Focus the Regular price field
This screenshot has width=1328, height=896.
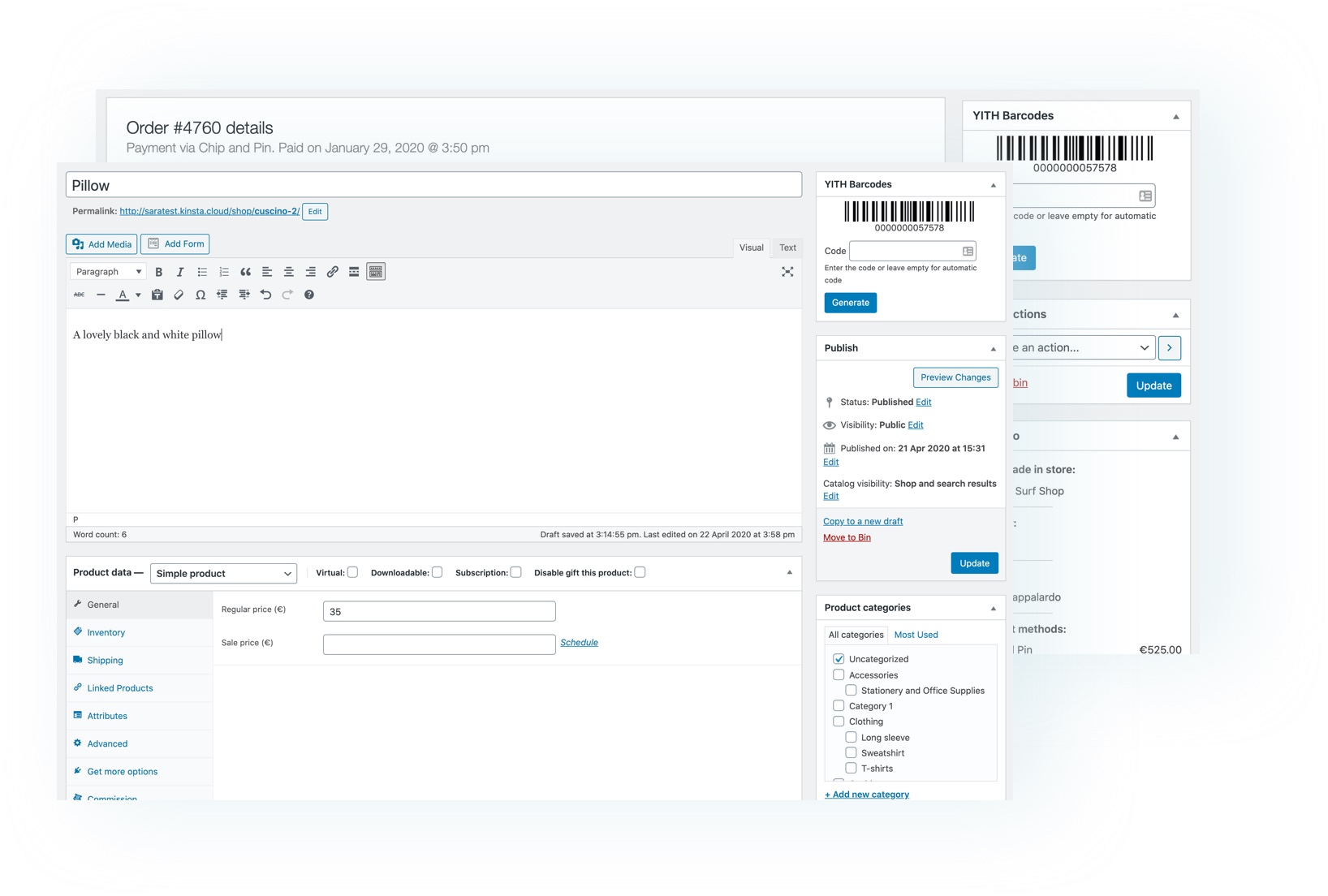439,611
